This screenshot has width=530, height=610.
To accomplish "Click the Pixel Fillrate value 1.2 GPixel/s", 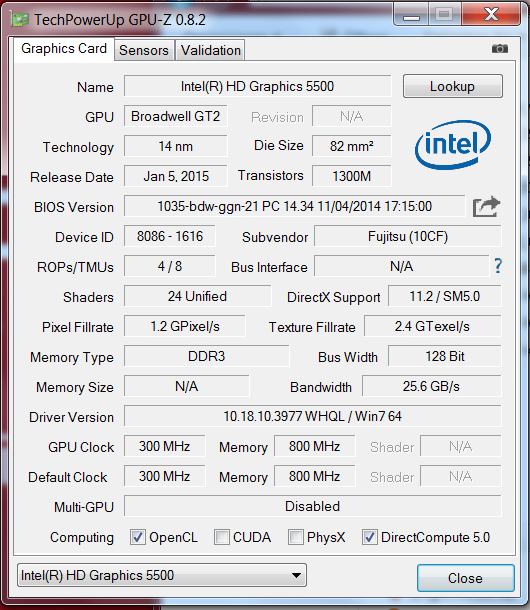I will tap(185, 326).
